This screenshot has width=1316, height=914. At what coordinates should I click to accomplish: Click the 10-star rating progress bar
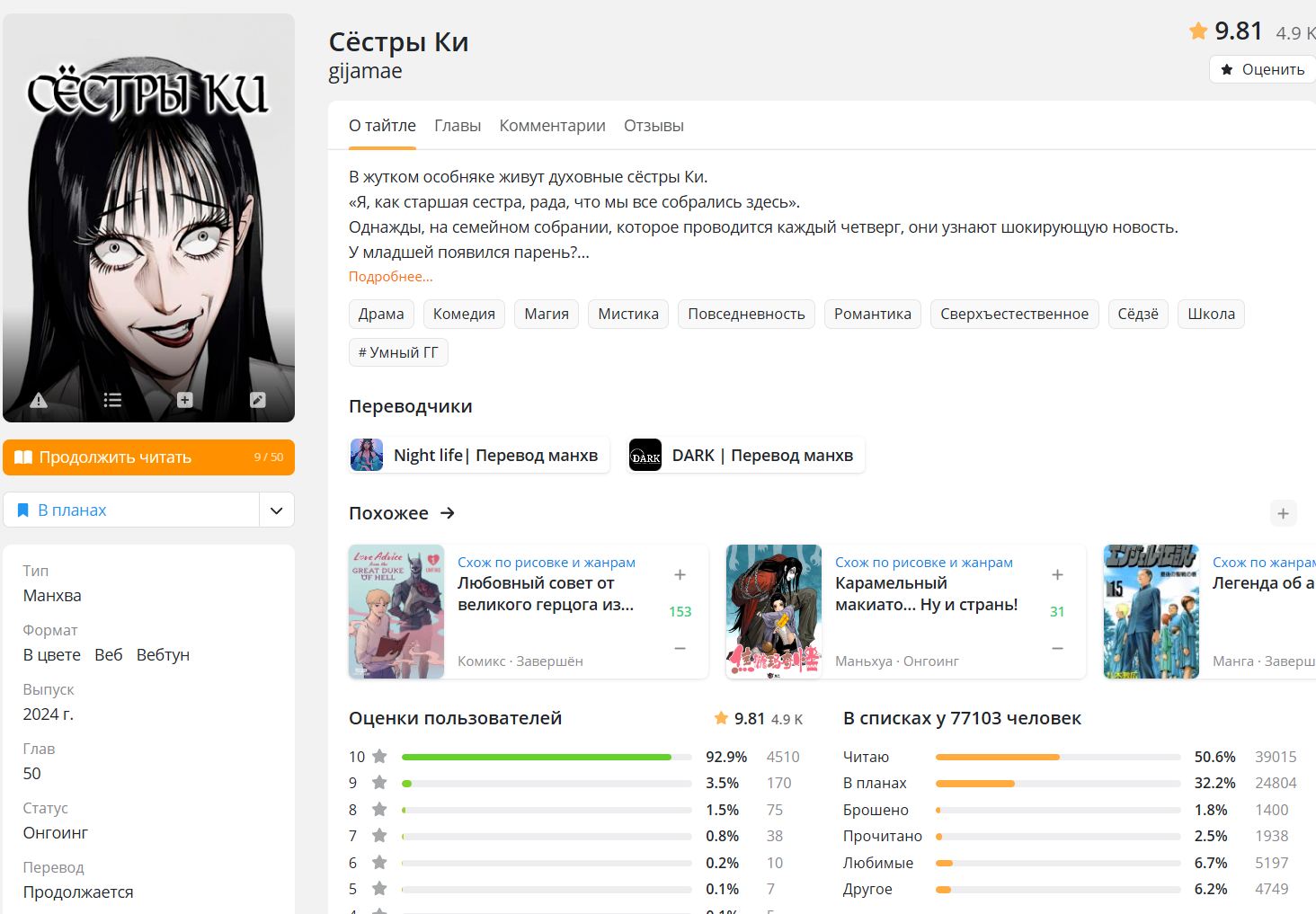pos(547,757)
